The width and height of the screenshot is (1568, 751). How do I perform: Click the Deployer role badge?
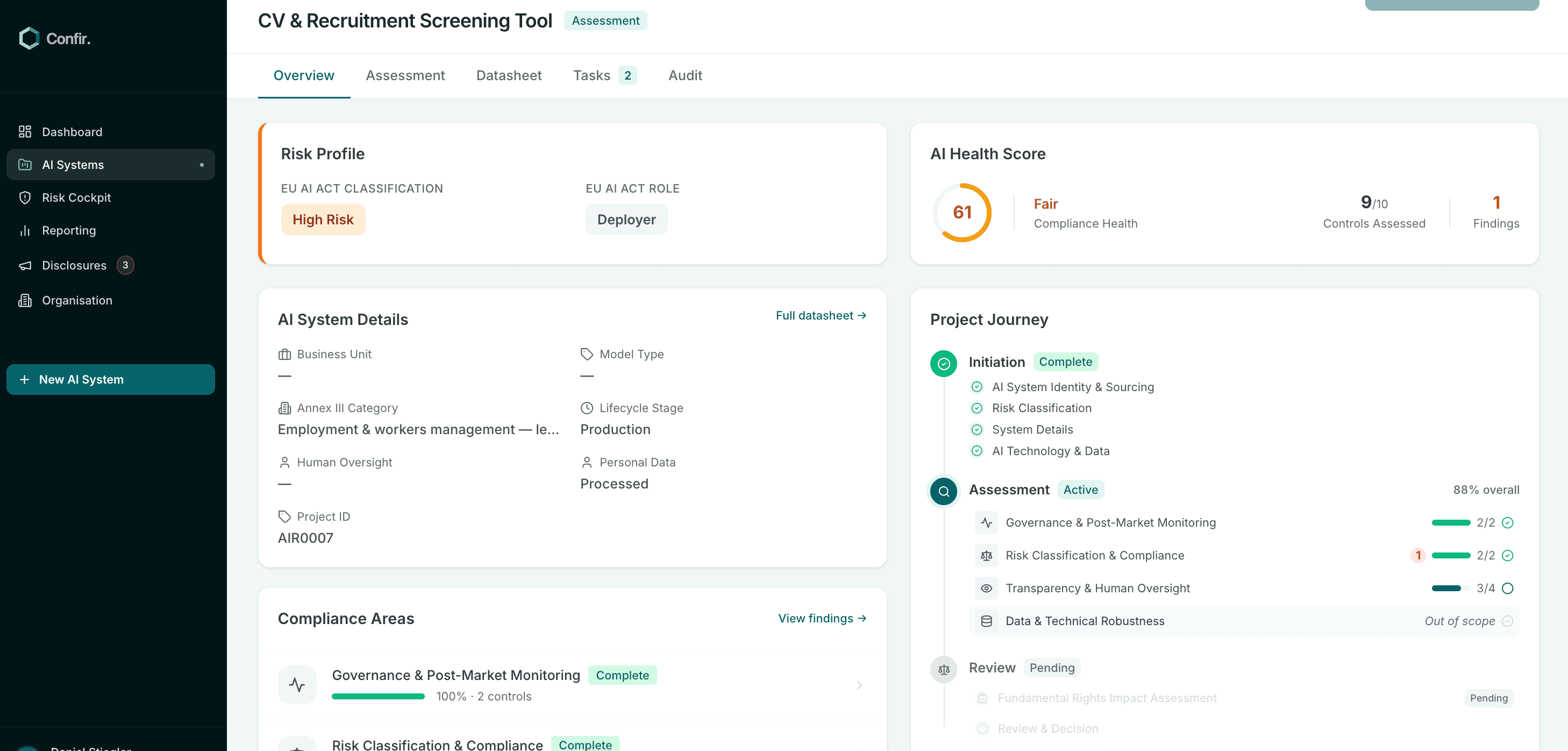pos(626,219)
